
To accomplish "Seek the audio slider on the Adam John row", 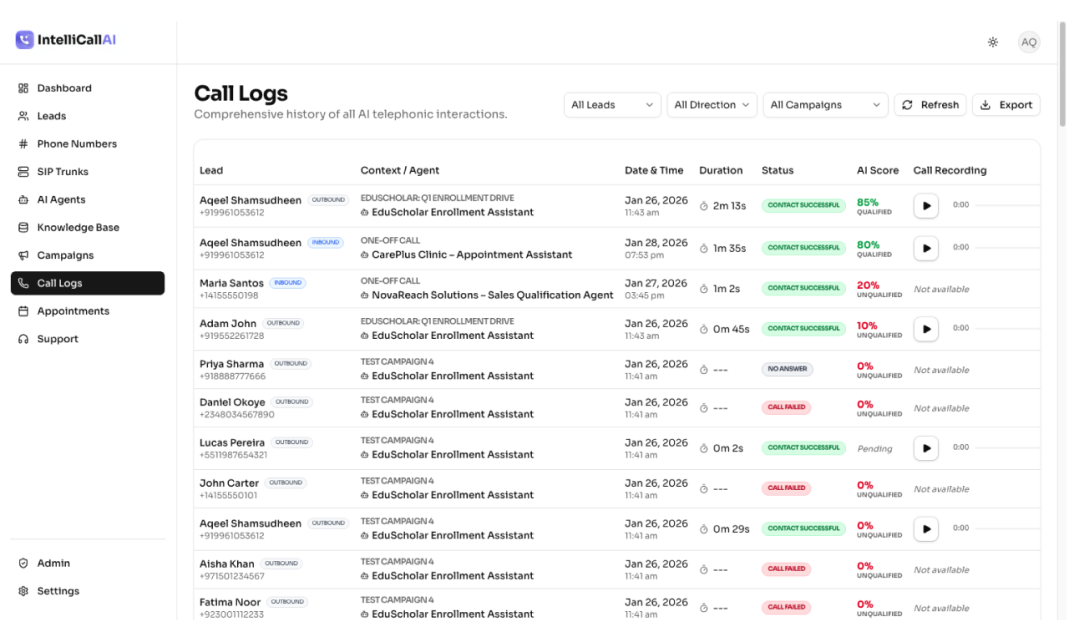I will 1007,329.
